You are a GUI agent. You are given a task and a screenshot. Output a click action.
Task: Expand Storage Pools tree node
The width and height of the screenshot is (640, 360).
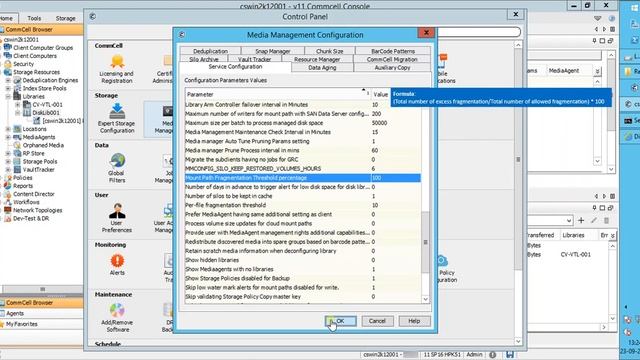(x=8, y=162)
